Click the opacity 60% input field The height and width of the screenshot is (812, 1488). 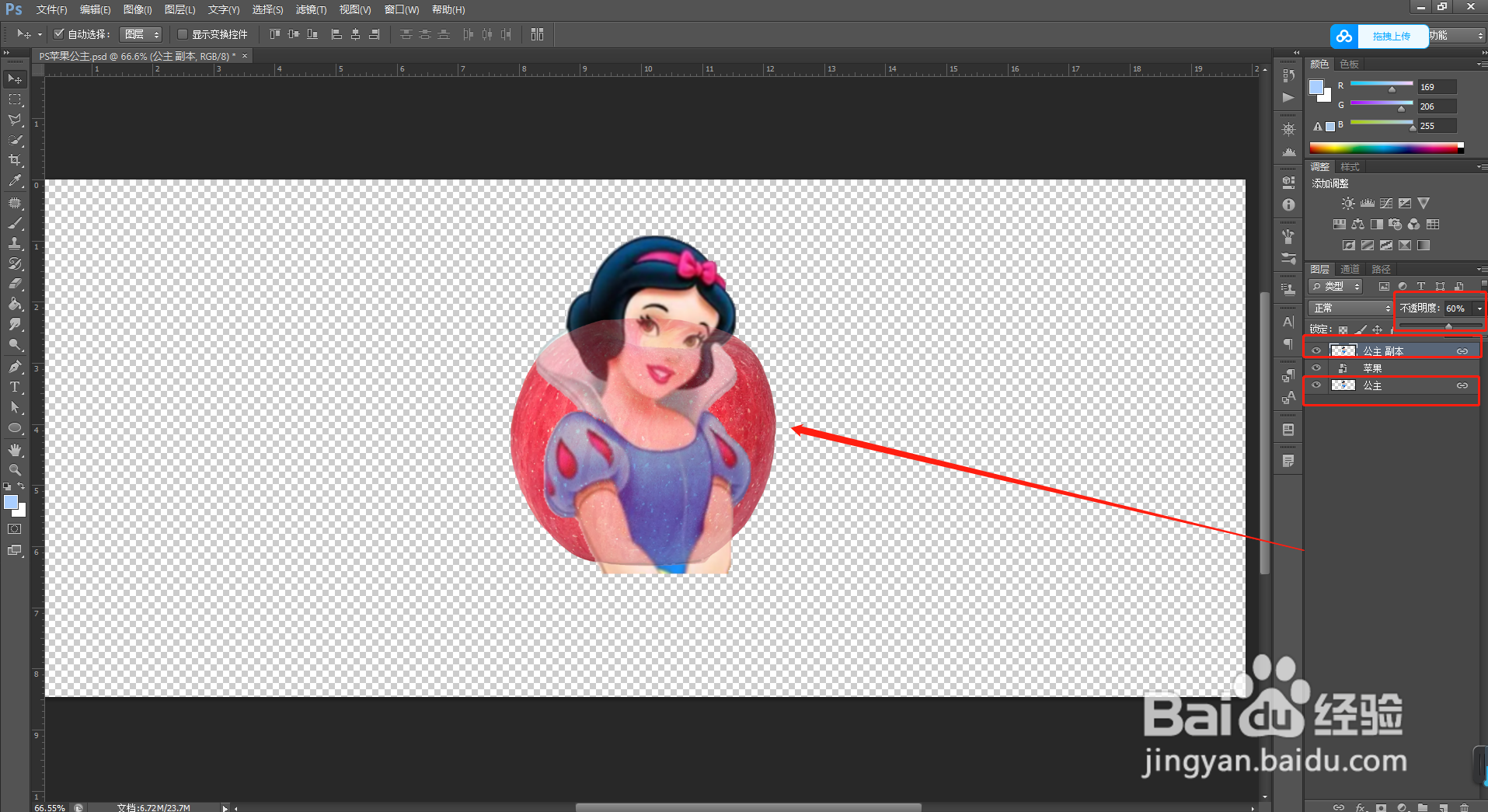(1458, 308)
